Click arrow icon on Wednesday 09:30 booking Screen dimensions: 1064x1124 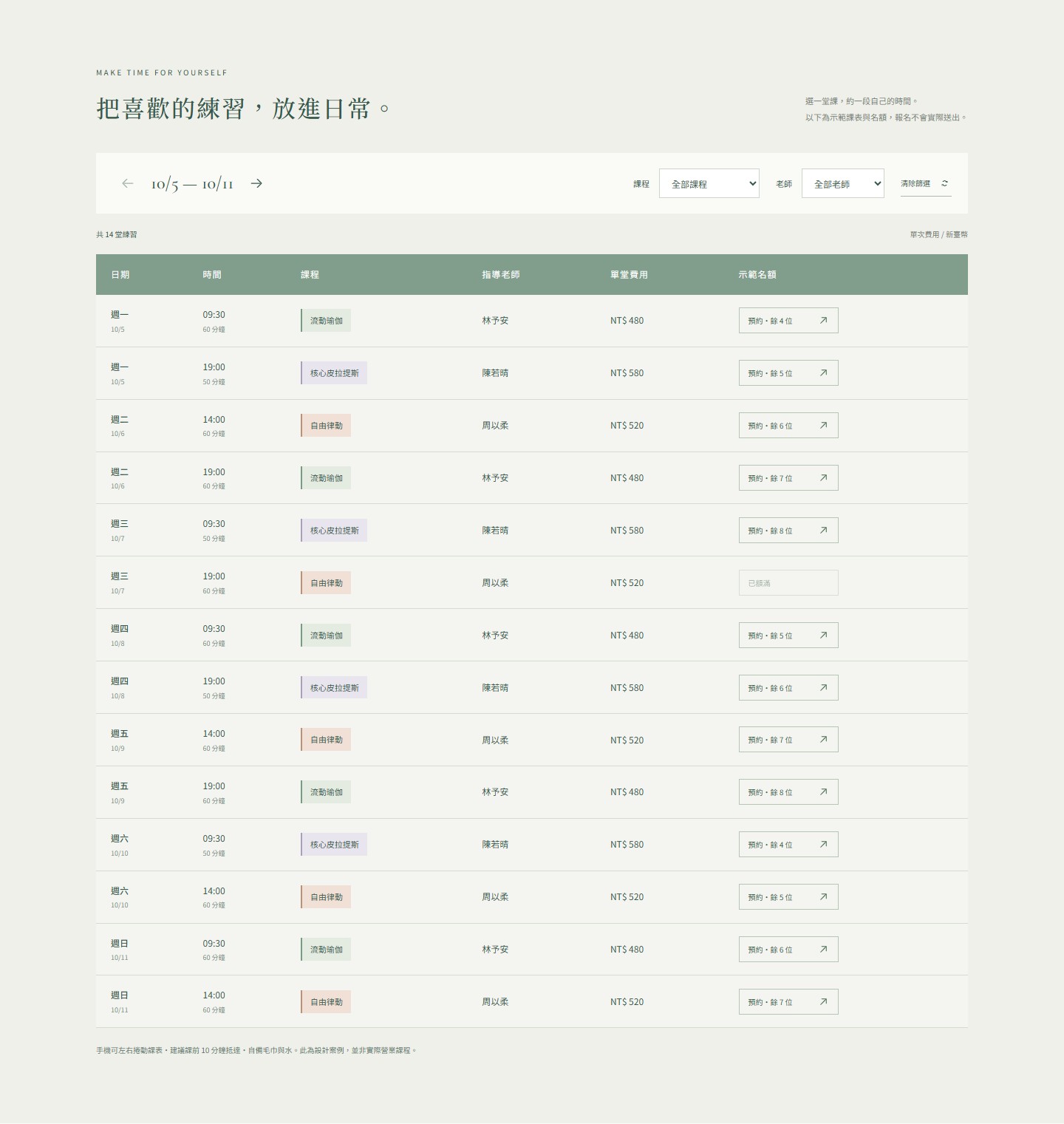pyautogui.click(x=823, y=530)
